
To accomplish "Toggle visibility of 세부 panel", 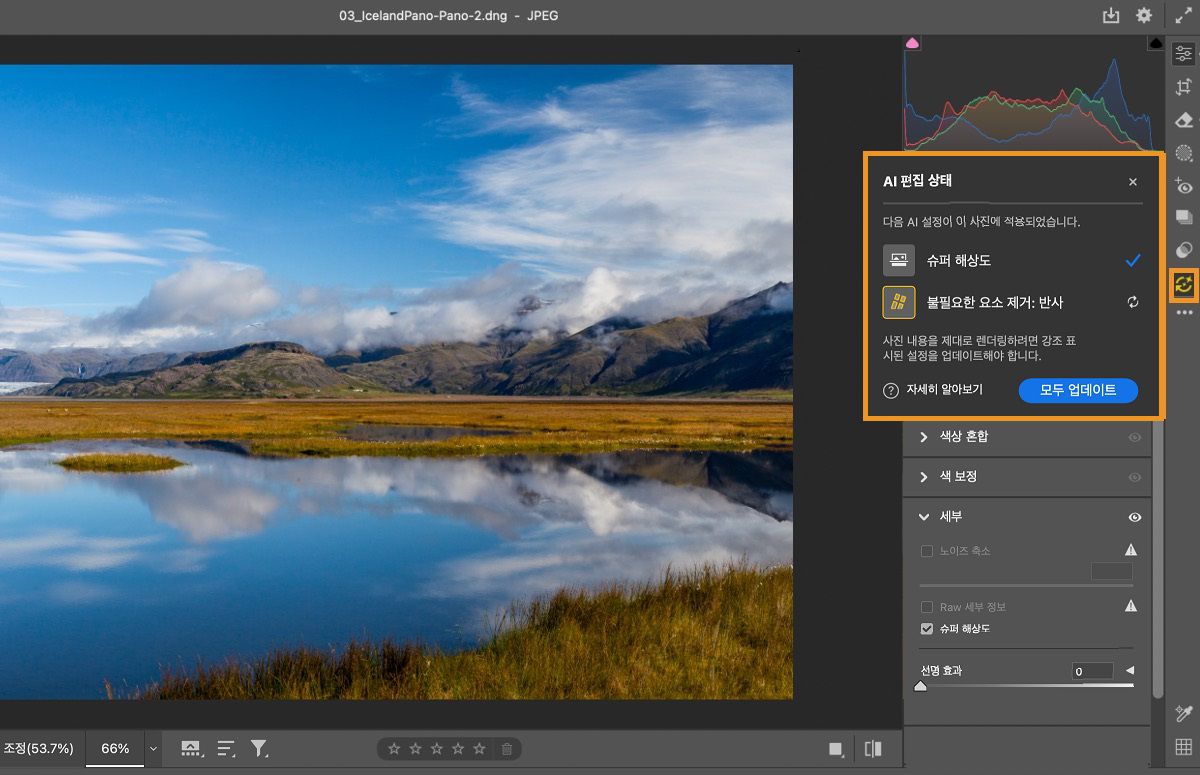I will [x=1135, y=517].
